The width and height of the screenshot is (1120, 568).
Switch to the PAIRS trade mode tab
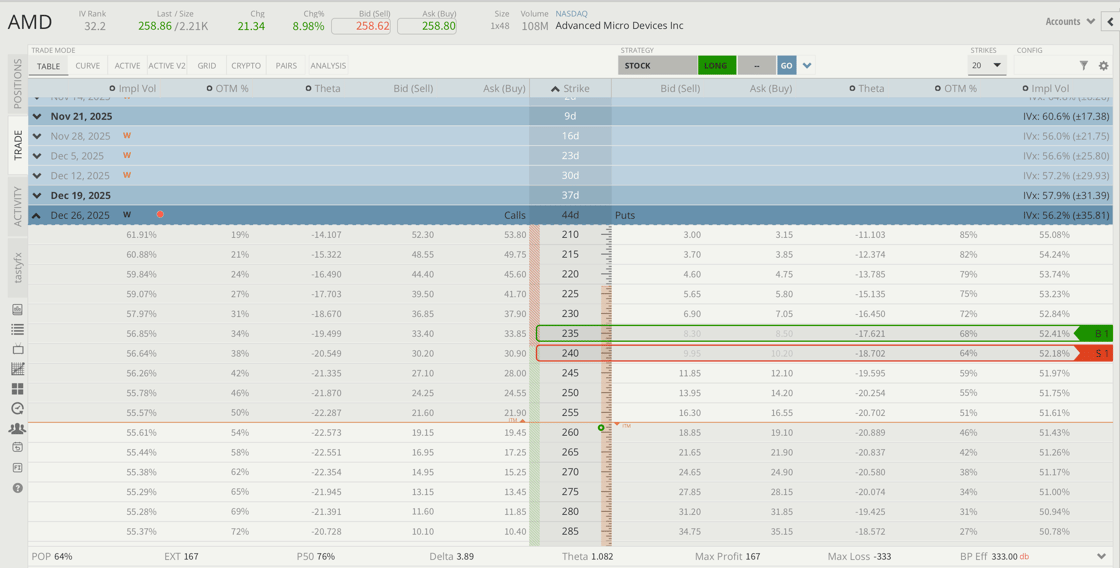(x=286, y=66)
